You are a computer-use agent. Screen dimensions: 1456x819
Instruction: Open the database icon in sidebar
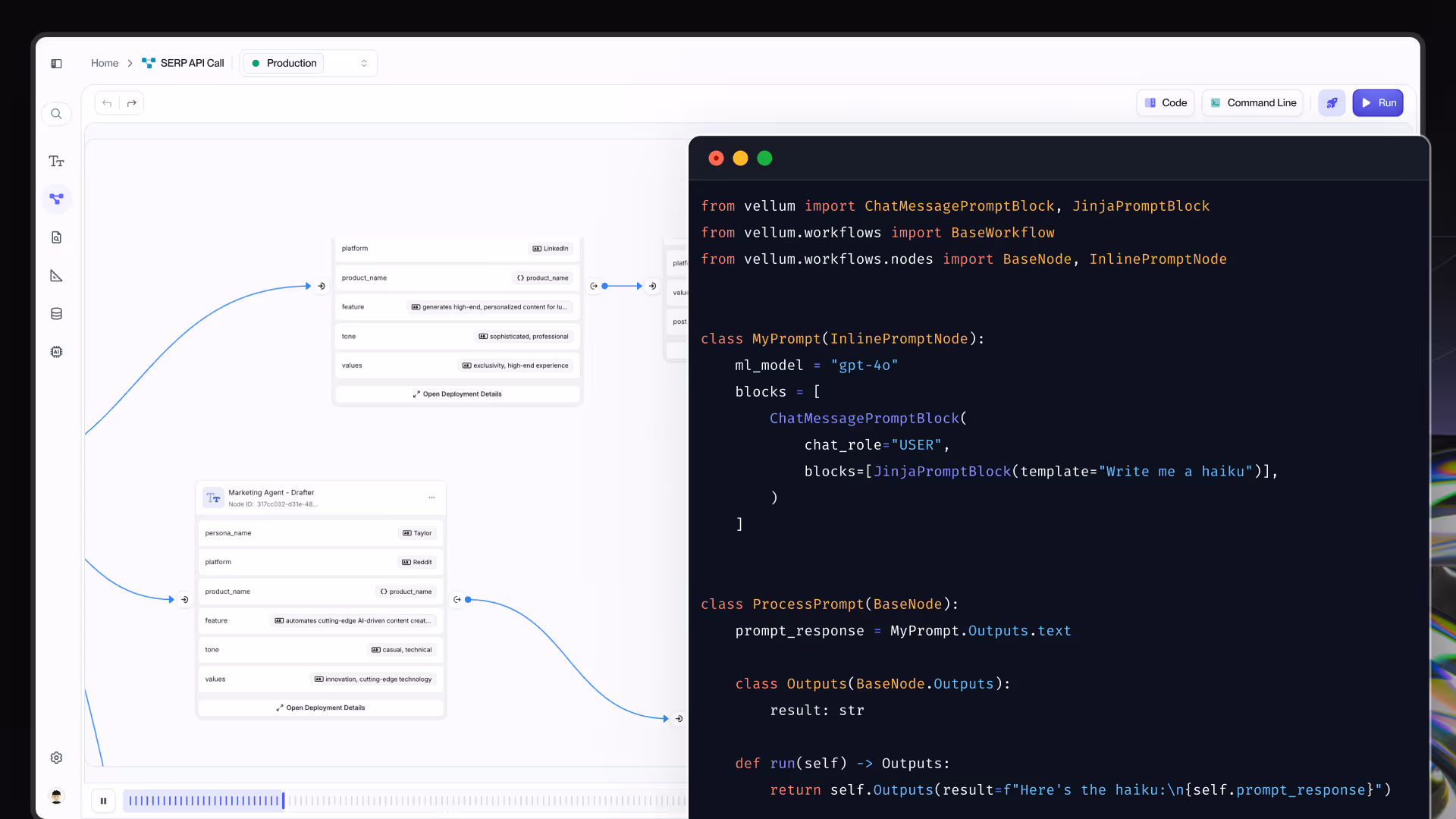click(x=56, y=314)
